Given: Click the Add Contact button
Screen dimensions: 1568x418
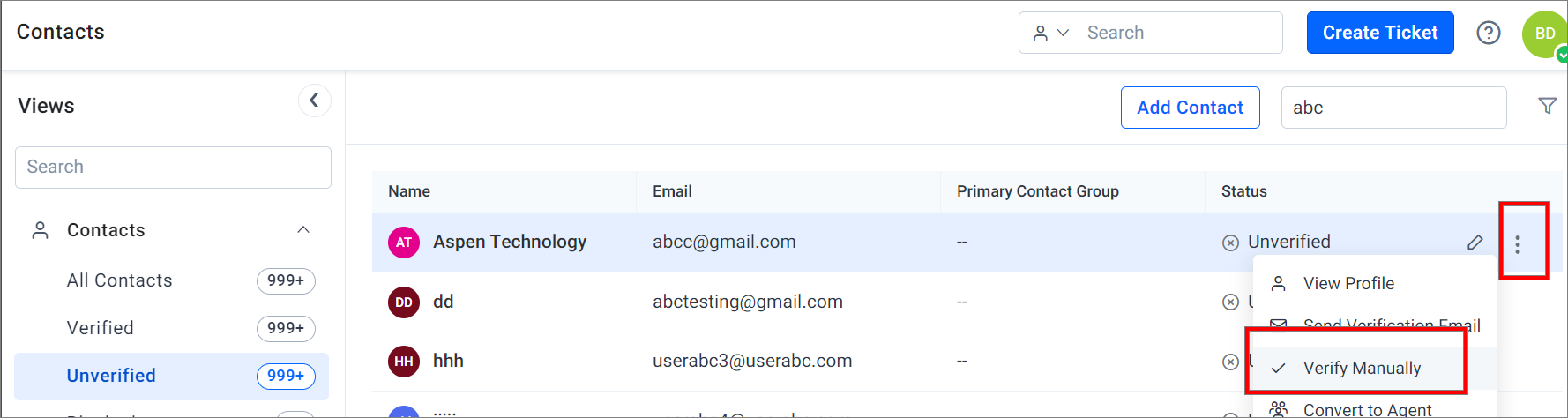Looking at the screenshot, I should pos(1190,108).
